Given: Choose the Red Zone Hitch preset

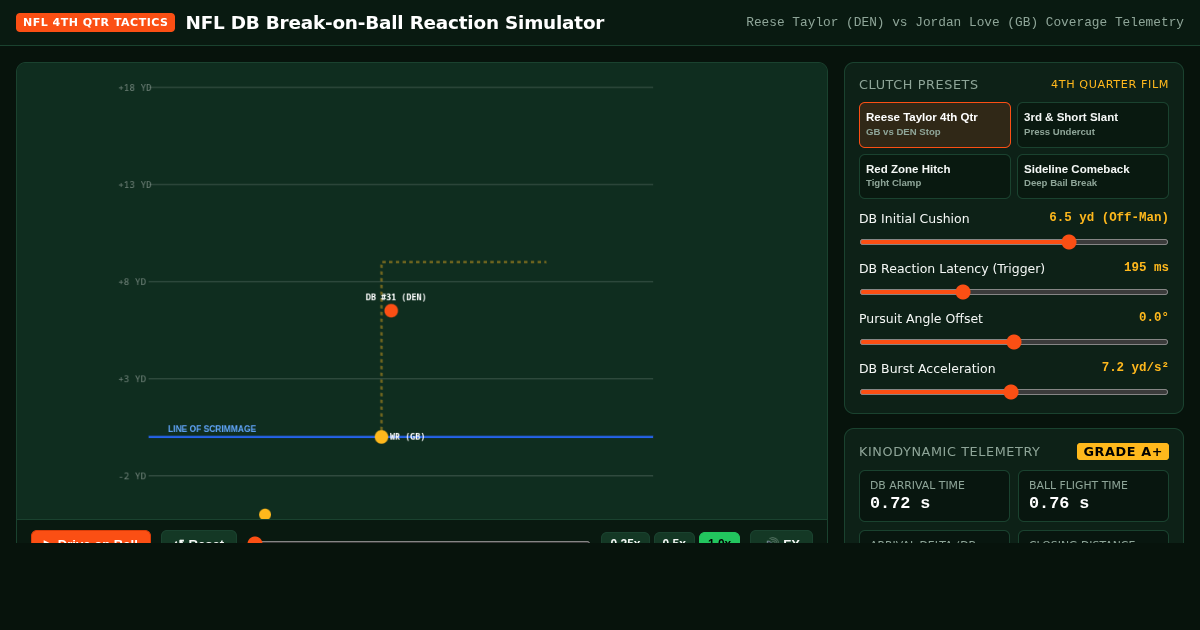Looking at the screenshot, I should tap(935, 176).
